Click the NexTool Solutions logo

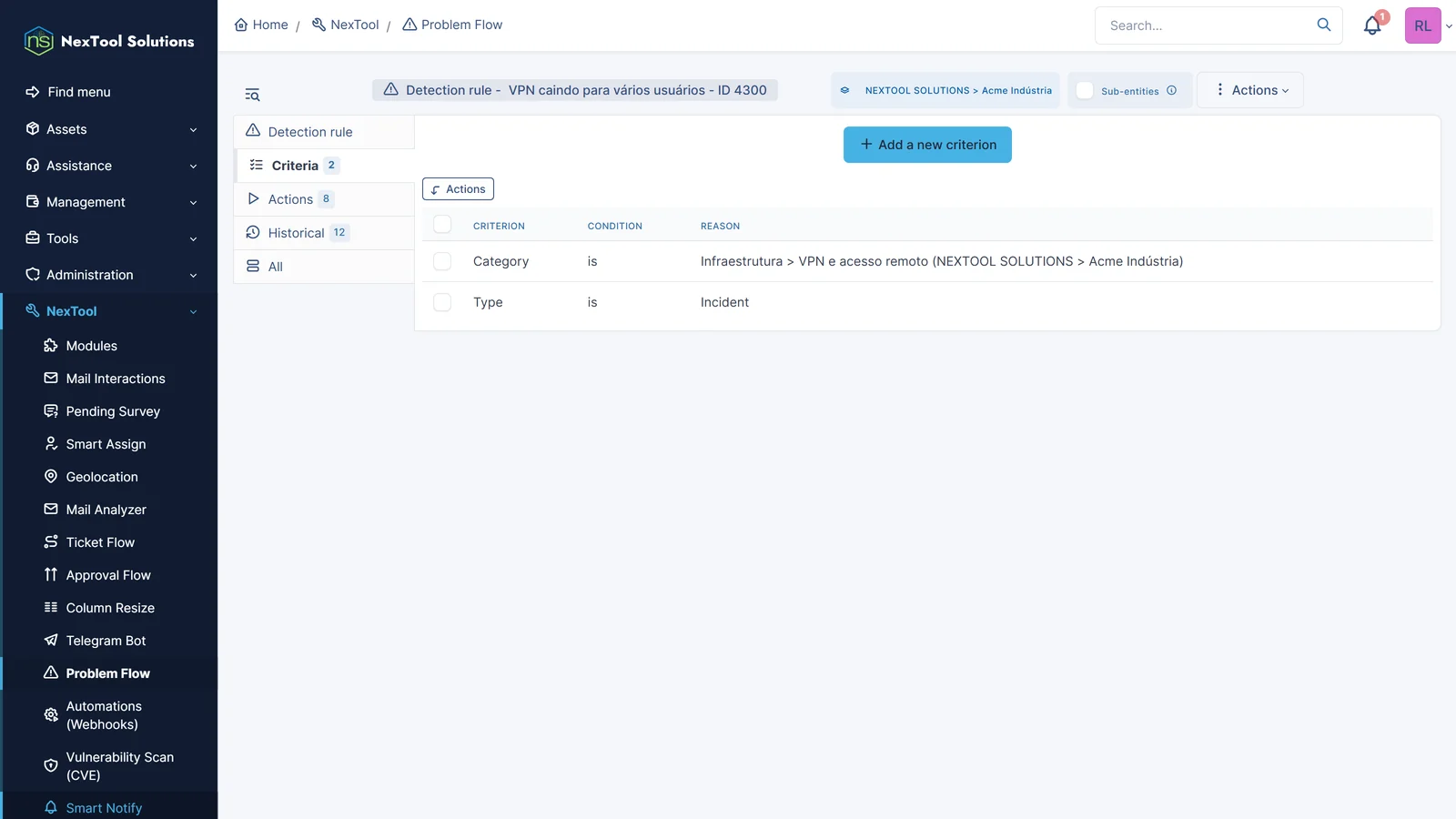(x=109, y=41)
